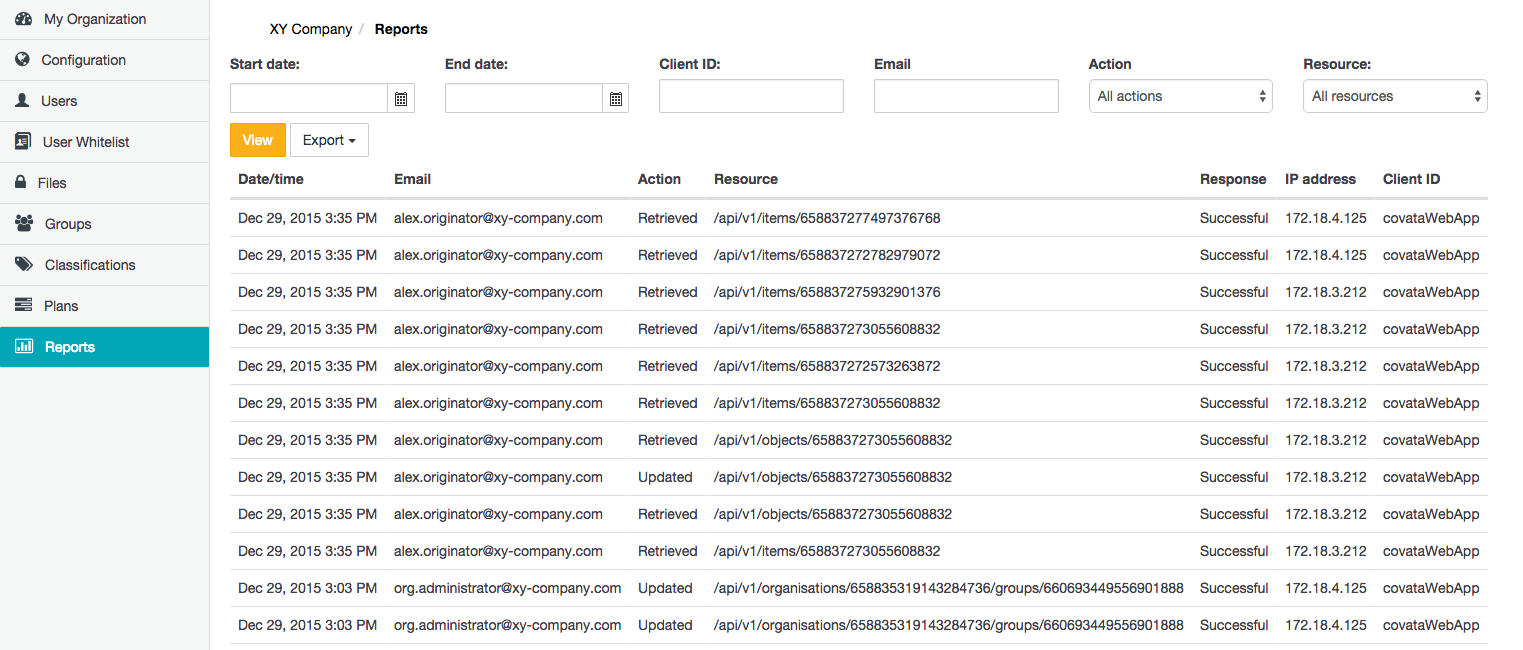Focus the Client ID input field
1523x650 pixels.
[x=751, y=96]
